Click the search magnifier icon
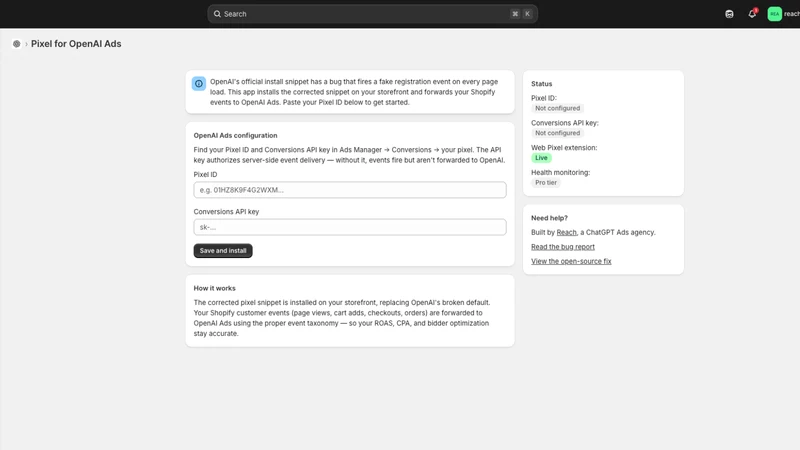The image size is (800, 450). pyautogui.click(x=217, y=14)
